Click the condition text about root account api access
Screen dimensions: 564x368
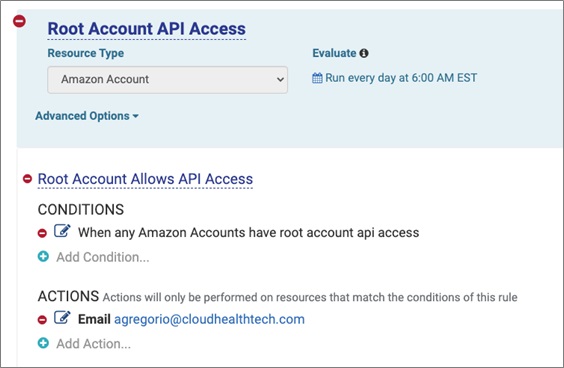click(x=249, y=233)
